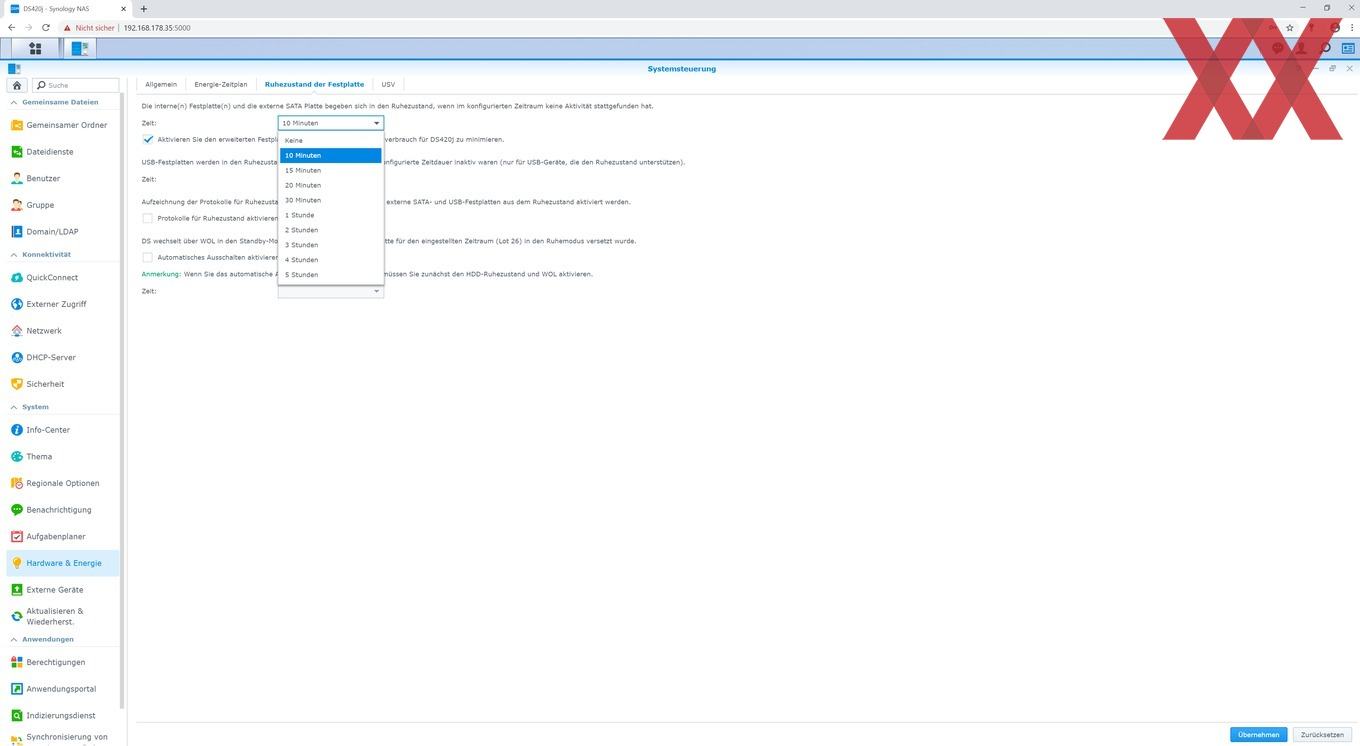The height and width of the screenshot is (746, 1360).
Task: Open Thema settings
Action: (x=63, y=457)
